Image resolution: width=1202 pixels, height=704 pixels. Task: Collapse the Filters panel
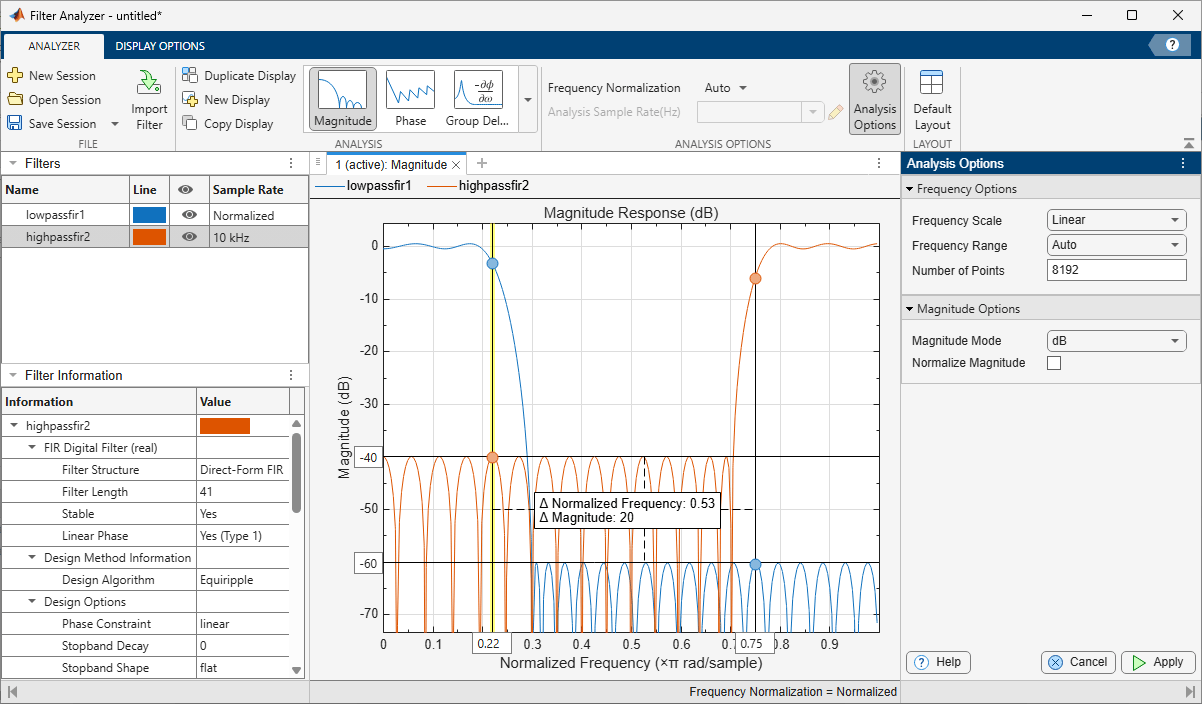point(13,163)
